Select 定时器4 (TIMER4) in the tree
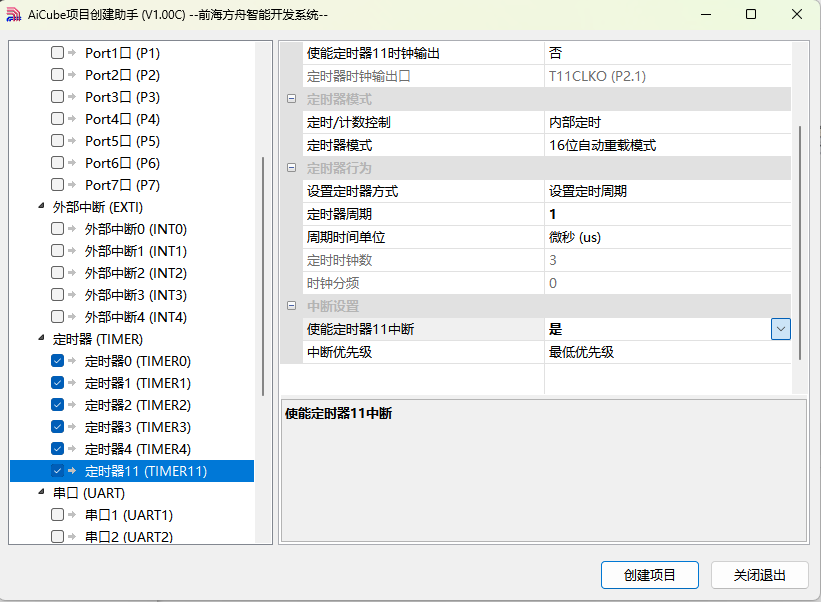The width and height of the screenshot is (821, 602). pyautogui.click(x=137, y=449)
